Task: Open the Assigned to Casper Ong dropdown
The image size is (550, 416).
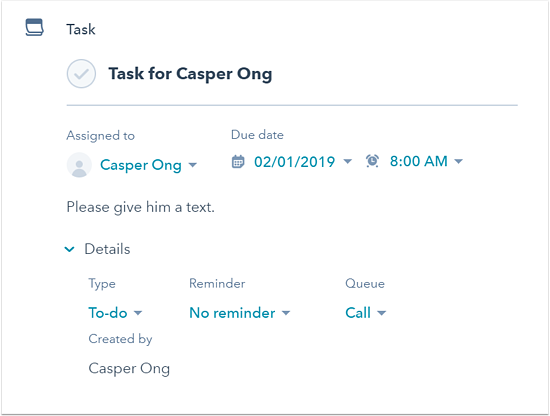Action: point(148,165)
